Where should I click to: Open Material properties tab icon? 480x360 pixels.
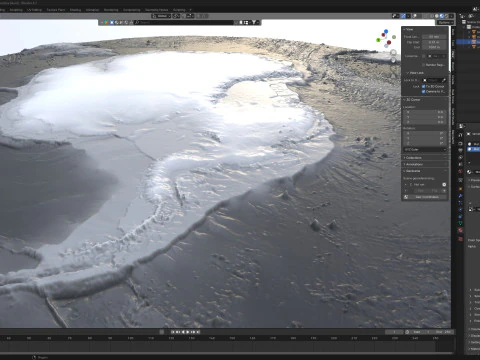pyautogui.click(x=460, y=230)
